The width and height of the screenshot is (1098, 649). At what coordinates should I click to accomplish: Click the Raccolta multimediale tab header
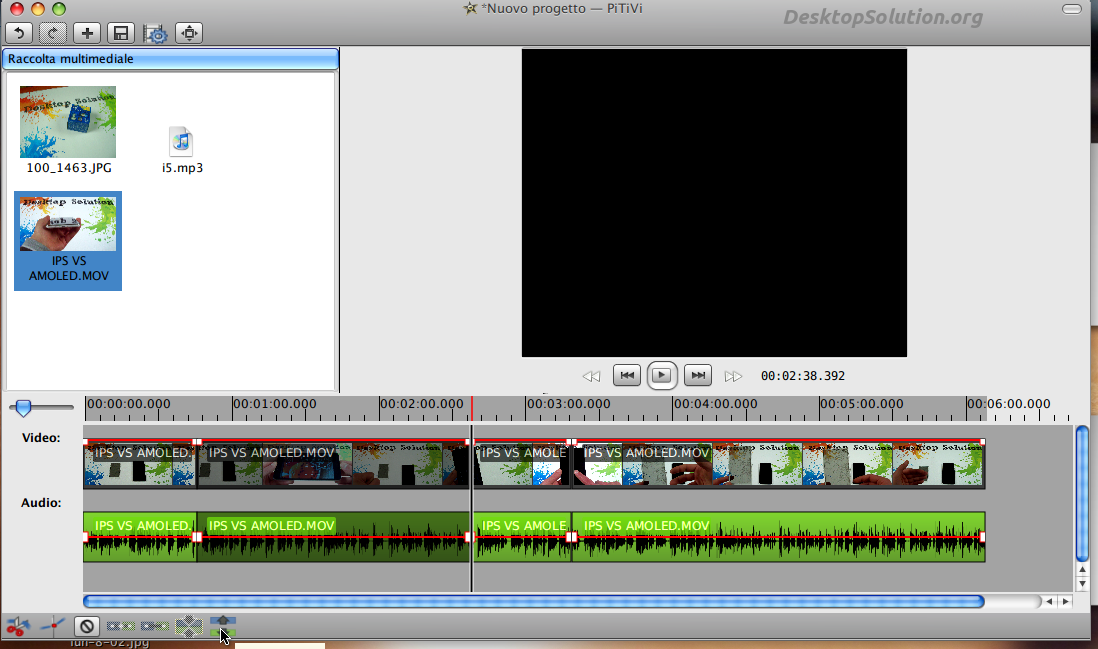[170, 59]
